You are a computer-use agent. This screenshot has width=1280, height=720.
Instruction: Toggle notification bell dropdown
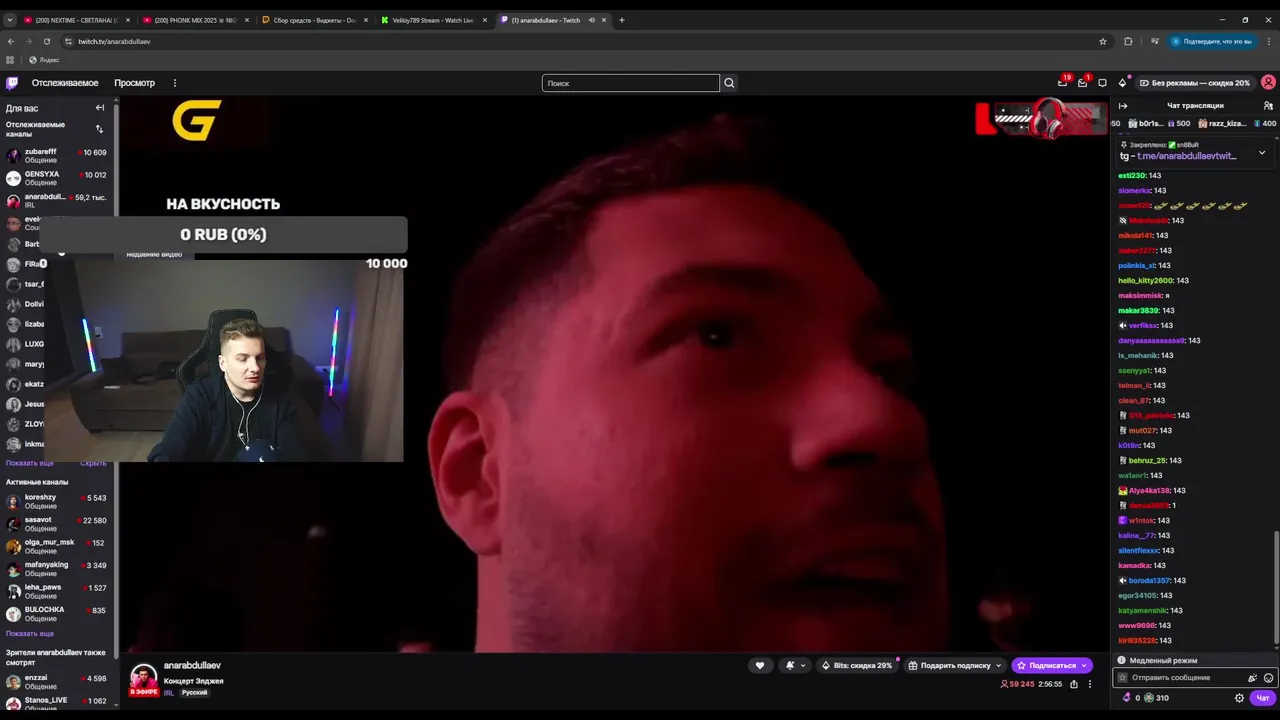[795, 665]
